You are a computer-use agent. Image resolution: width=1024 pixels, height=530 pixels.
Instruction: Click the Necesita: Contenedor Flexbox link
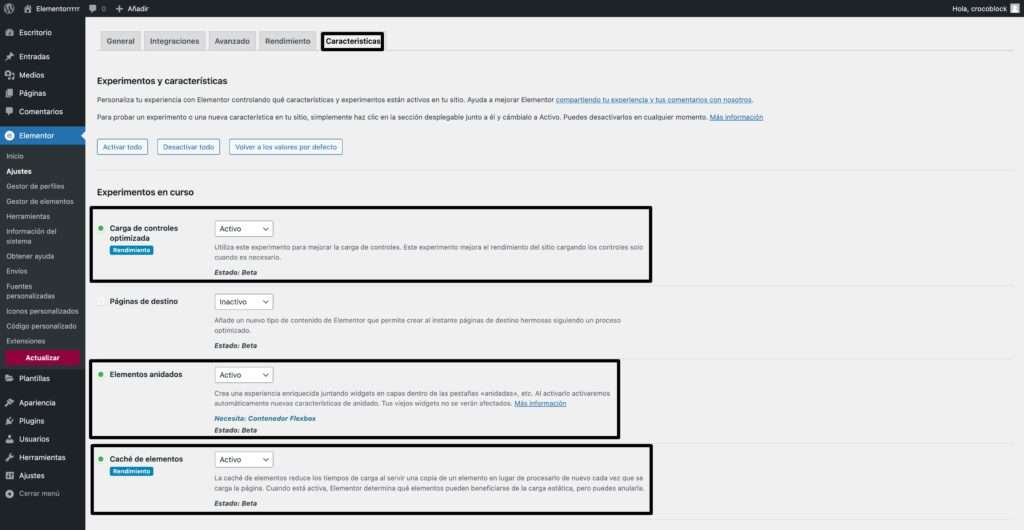264,418
